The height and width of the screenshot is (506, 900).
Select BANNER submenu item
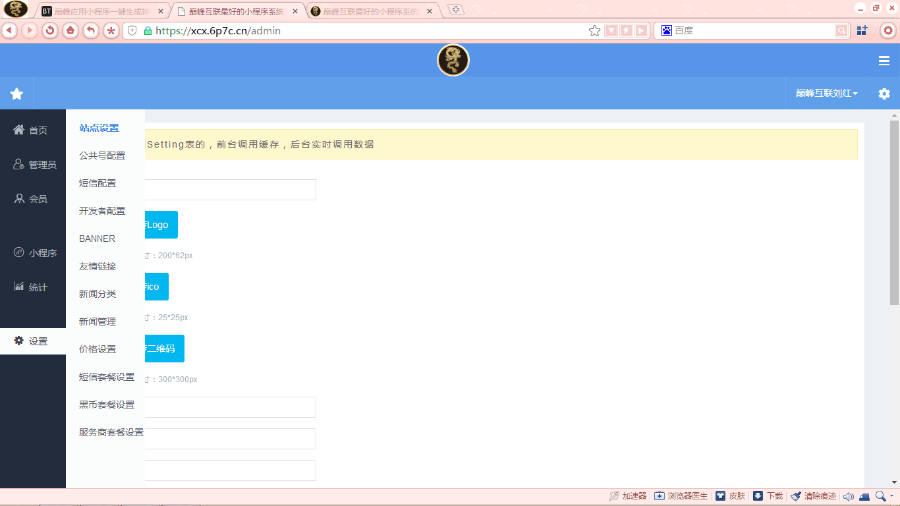coord(97,239)
